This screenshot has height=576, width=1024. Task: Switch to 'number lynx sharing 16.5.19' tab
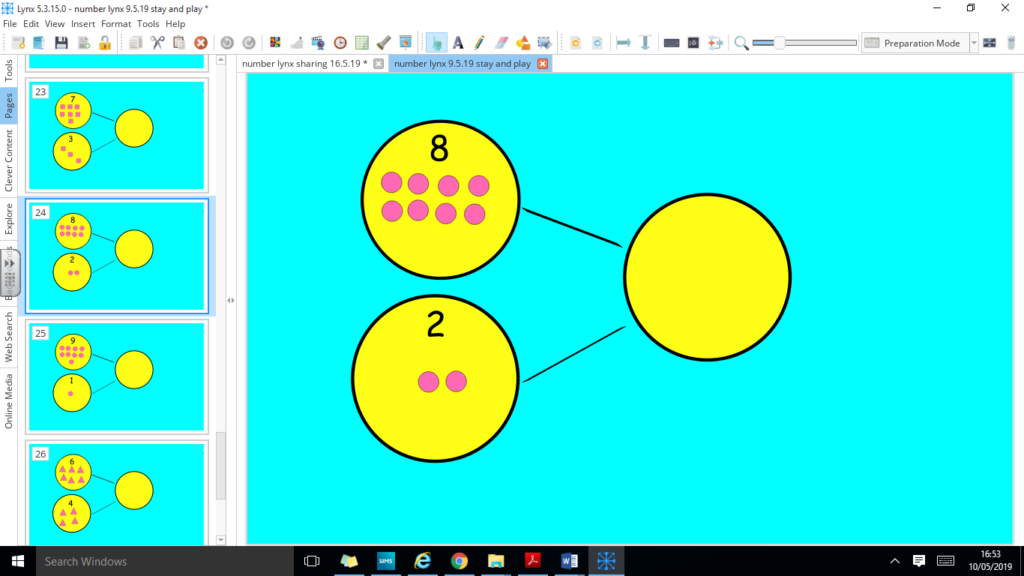304,63
